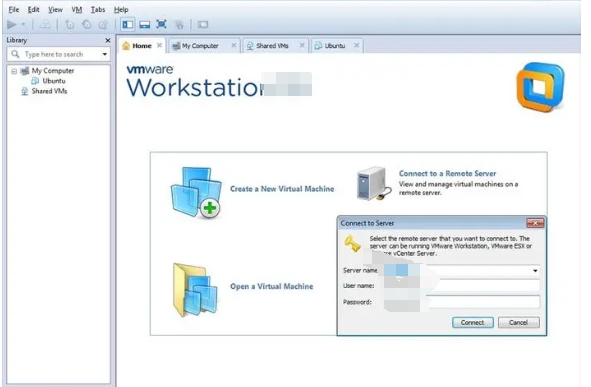Close the Connect to Server dialog

coord(535,223)
